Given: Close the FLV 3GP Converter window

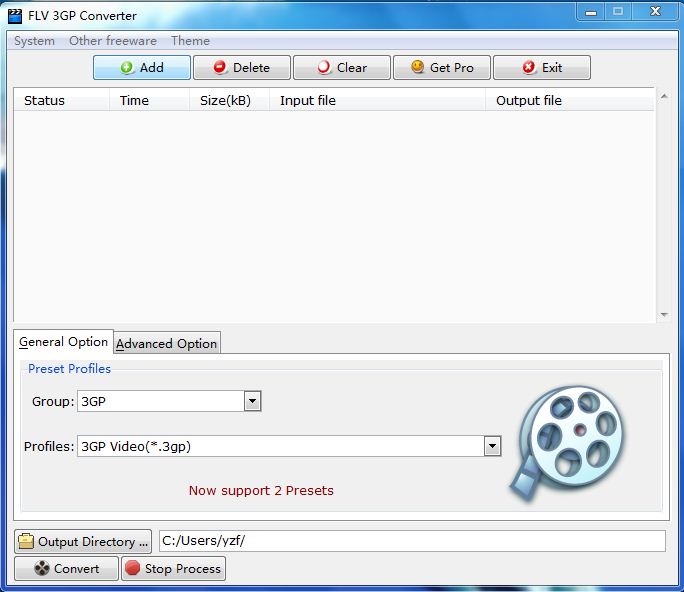Looking at the screenshot, I should (x=655, y=12).
